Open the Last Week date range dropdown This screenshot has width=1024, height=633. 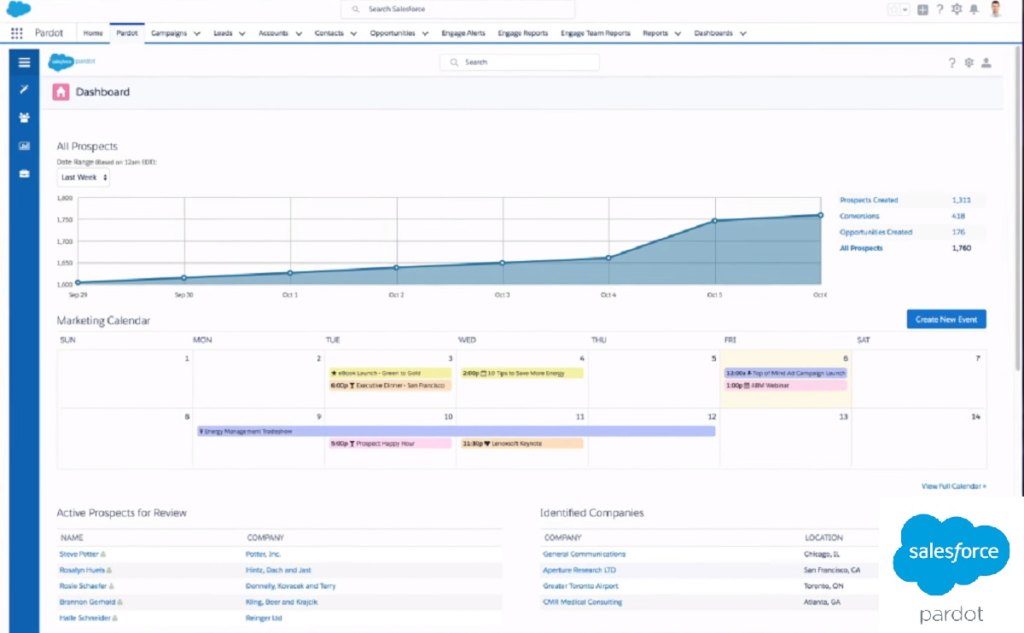coord(82,176)
